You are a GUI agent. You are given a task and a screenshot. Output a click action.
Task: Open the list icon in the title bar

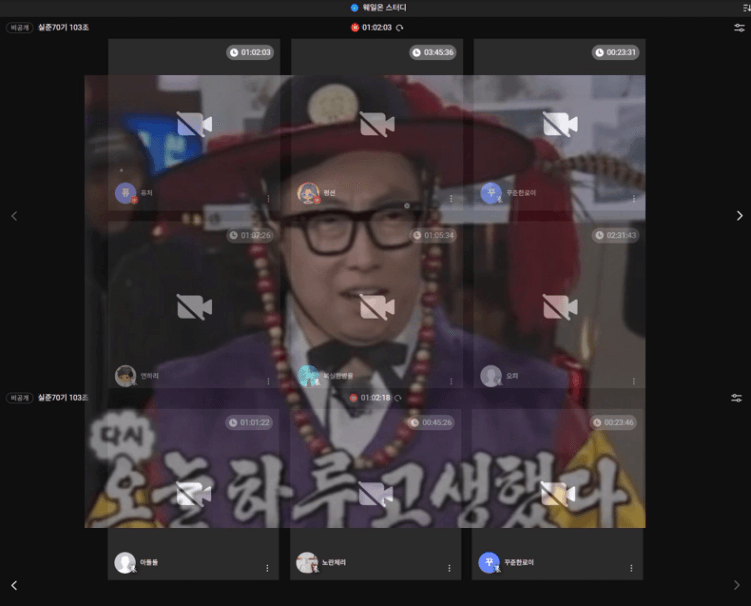[x=746, y=7]
